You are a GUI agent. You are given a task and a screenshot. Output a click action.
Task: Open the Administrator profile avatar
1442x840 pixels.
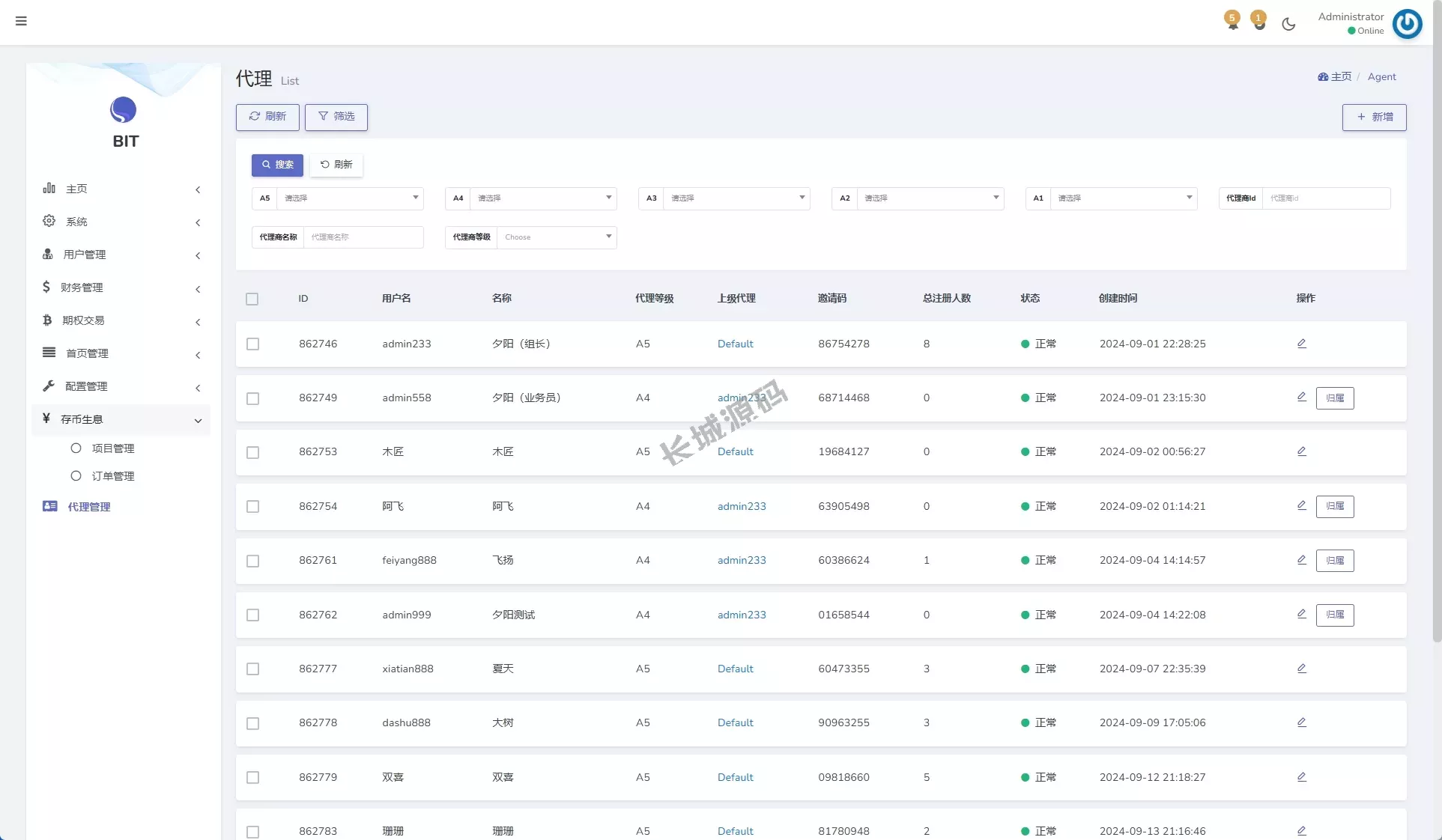(x=1407, y=23)
